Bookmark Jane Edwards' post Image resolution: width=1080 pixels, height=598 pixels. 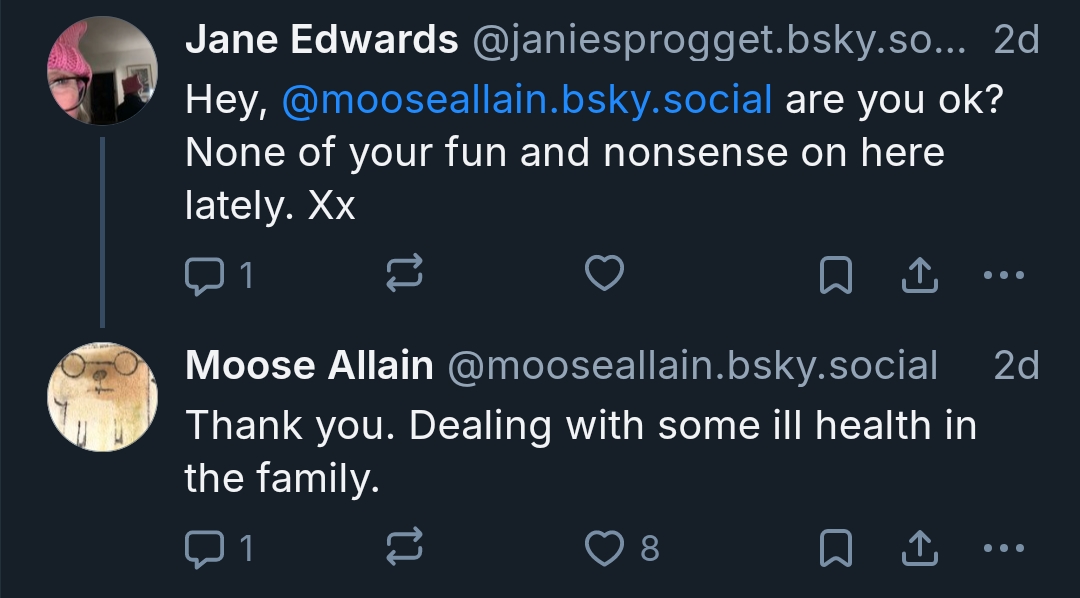coord(835,275)
